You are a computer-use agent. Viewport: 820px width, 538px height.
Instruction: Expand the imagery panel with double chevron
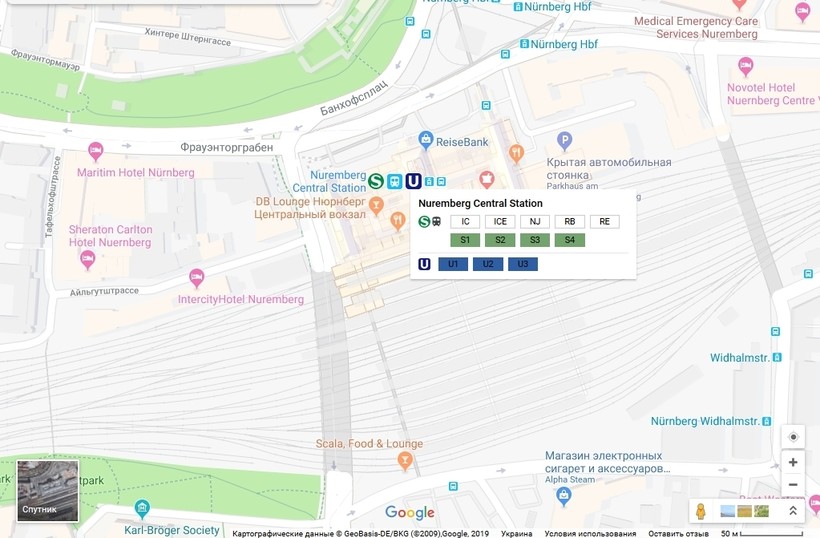point(793,511)
